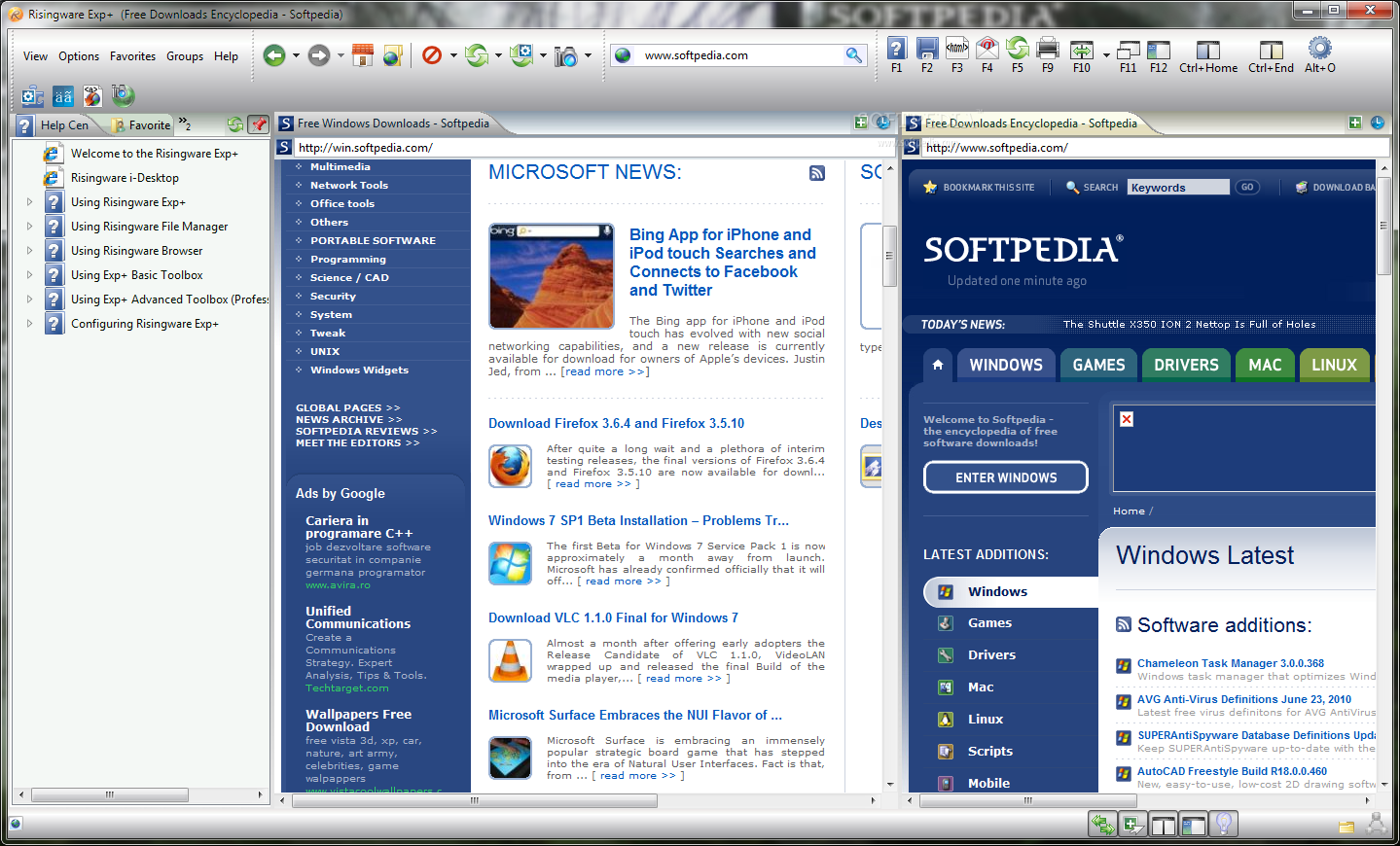Open dropdown arrow next to Stop button
Viewport: 1400px width, 846px height.
[x=453, y=55]
